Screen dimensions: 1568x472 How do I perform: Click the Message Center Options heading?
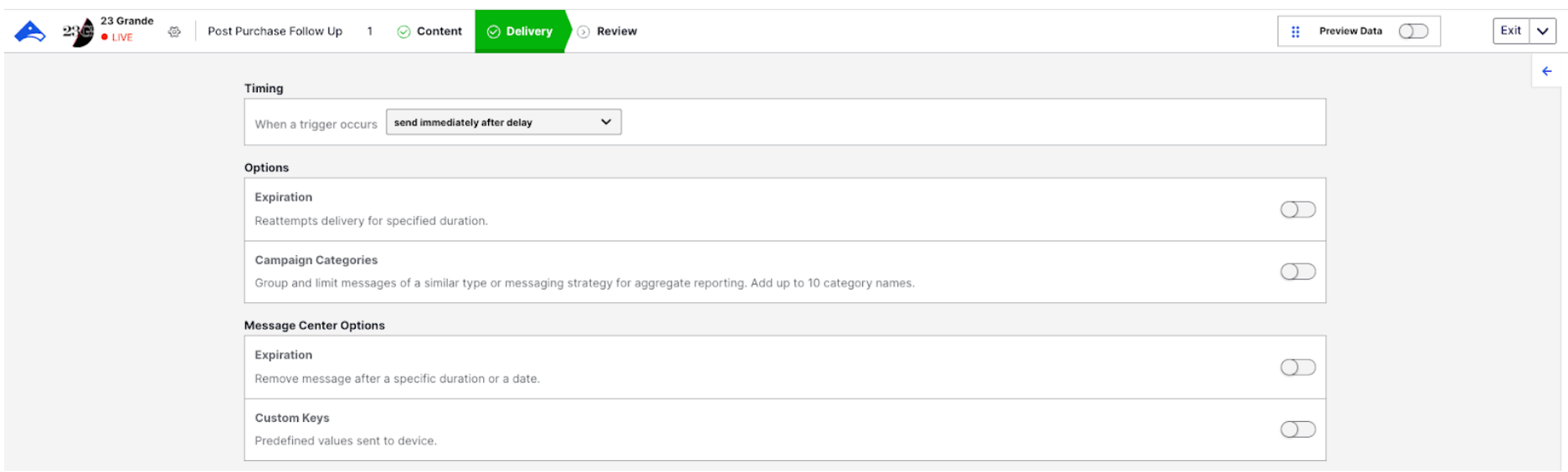click(314, 326)
